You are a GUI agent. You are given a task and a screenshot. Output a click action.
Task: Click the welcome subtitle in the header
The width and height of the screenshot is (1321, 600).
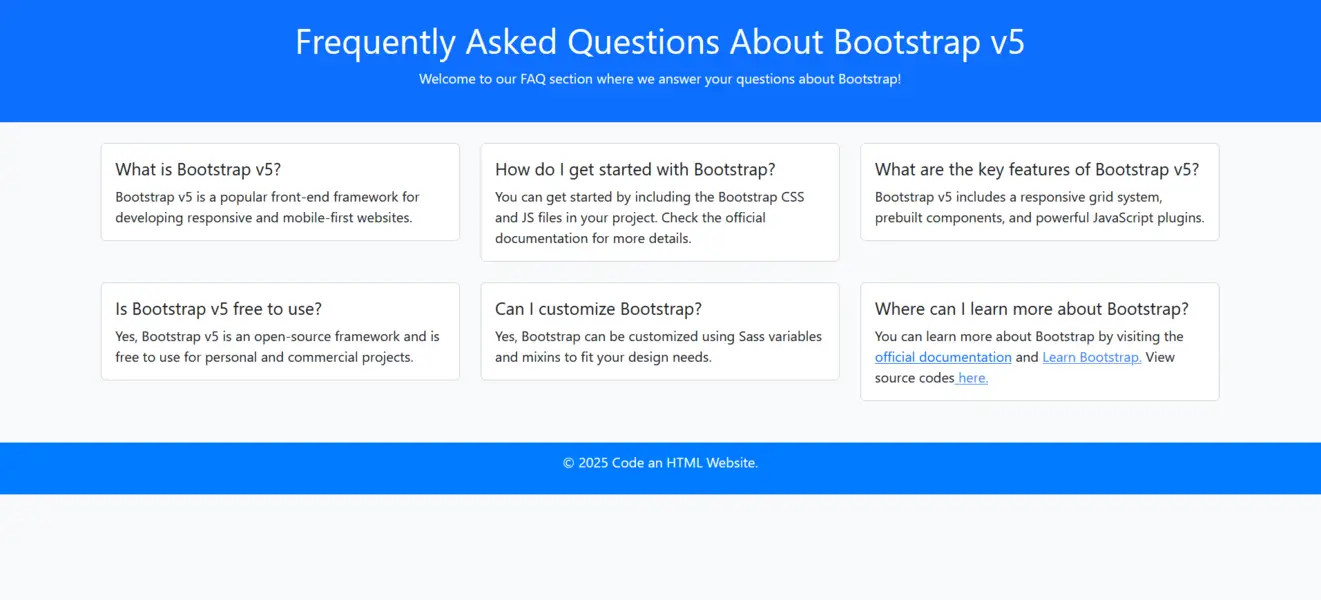pyautogui.click(x=660, y=79)
